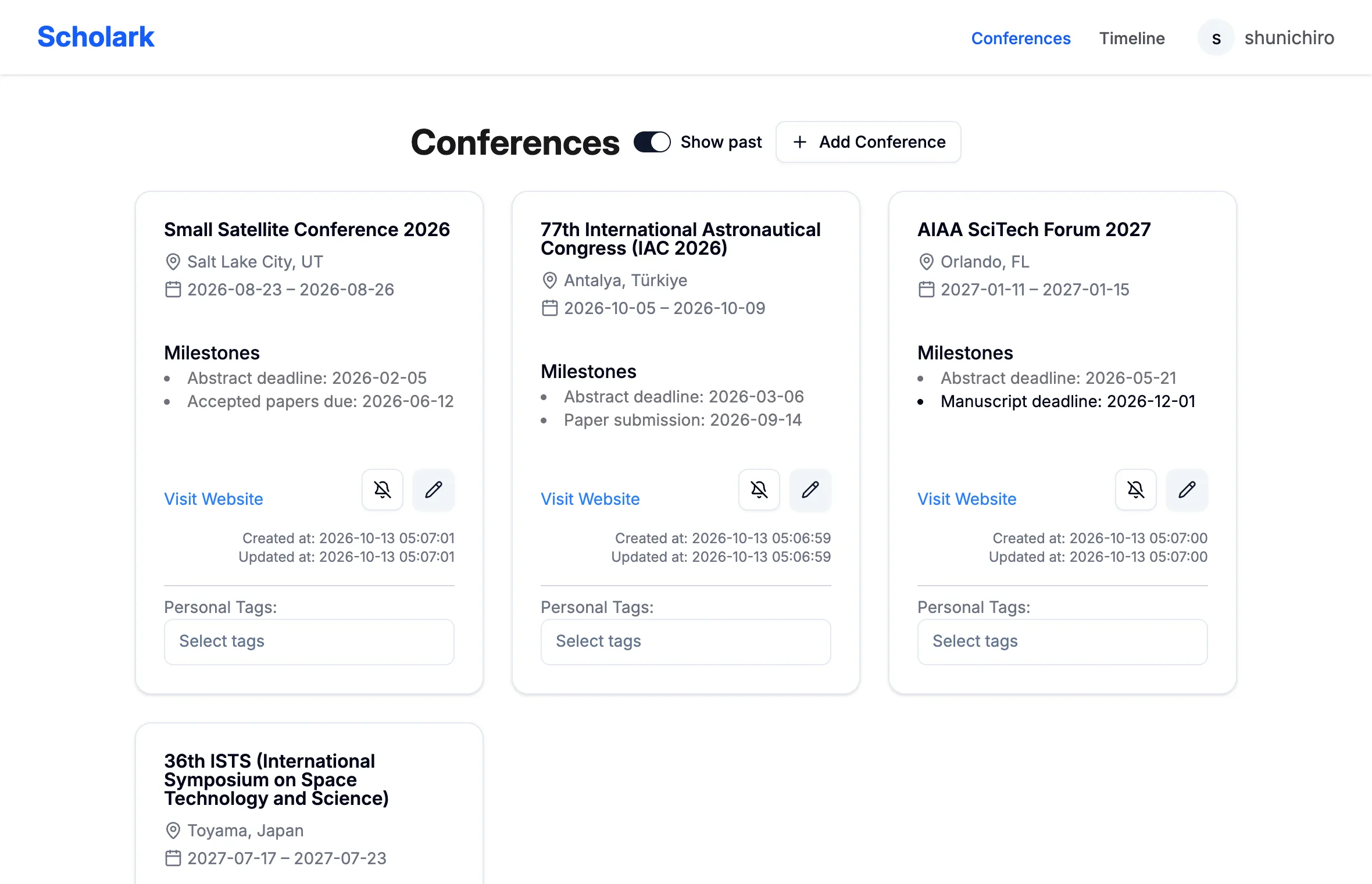This screenshot has height=884, width=1372.
Task: Edit AIAA SciTech Forum 2027 via pencil icon
Action: 1187,490
